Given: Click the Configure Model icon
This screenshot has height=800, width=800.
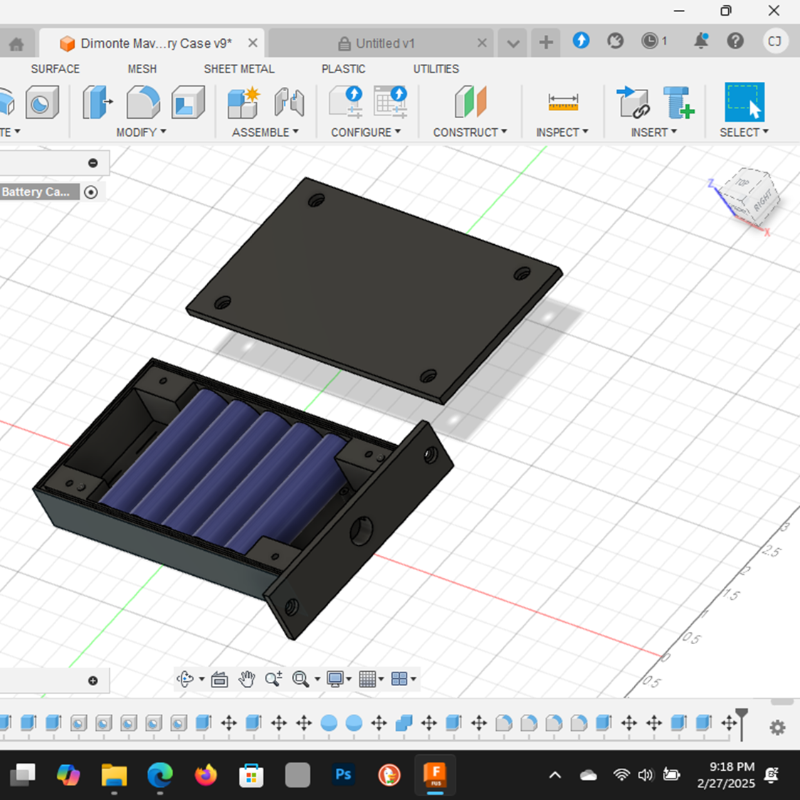Looking at the screenshot, I should [x=346, y=102].
